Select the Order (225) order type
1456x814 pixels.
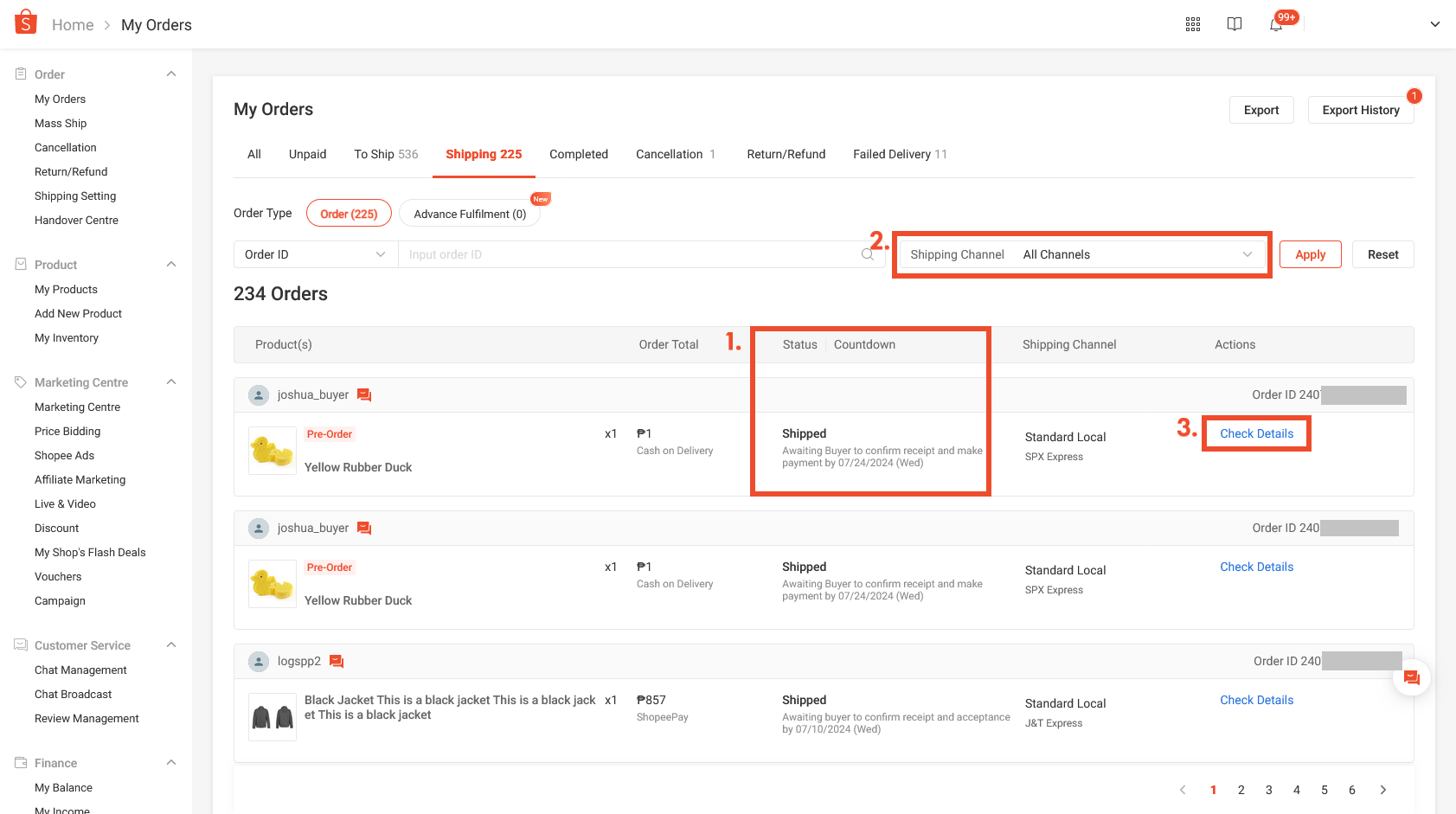coord(349,214)
